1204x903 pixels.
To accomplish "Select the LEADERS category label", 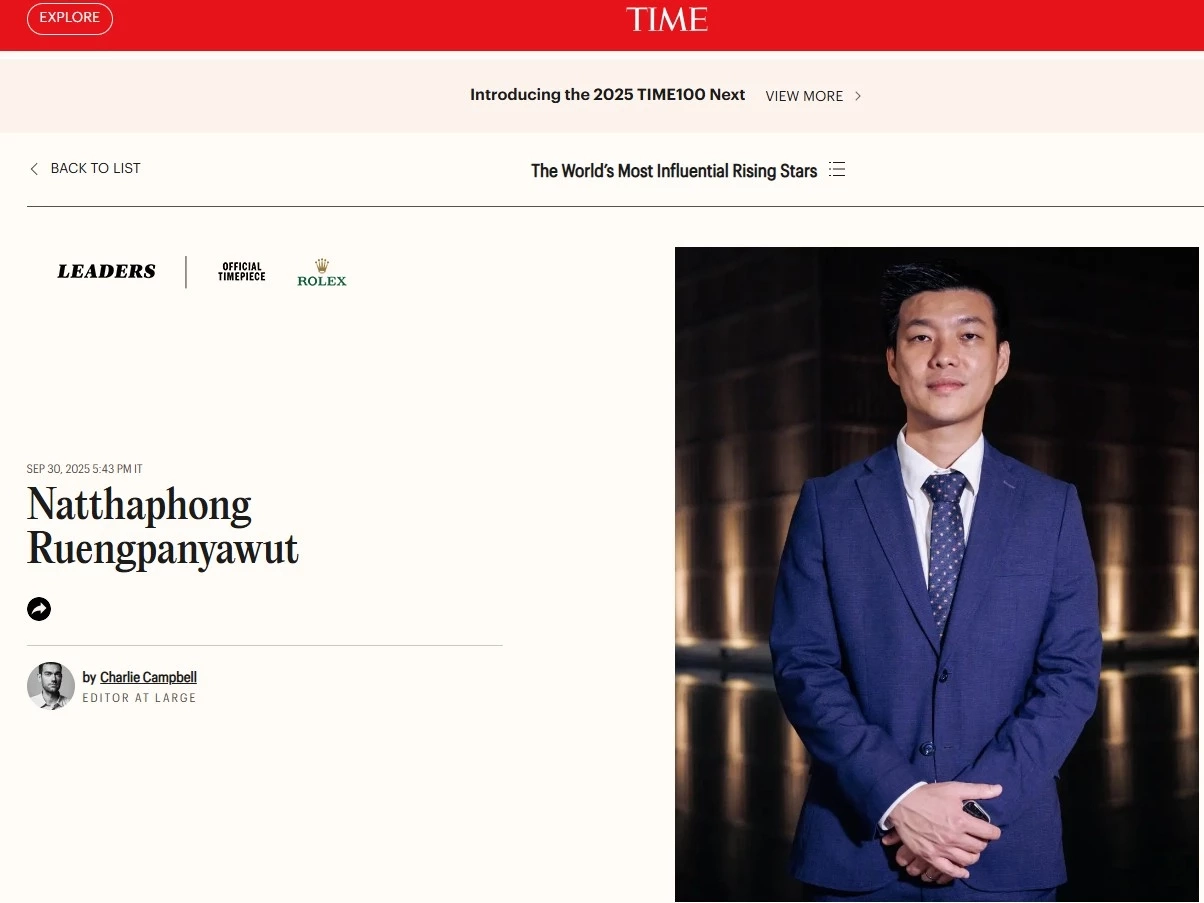I will pyautogui.click(x=106, y=271).
